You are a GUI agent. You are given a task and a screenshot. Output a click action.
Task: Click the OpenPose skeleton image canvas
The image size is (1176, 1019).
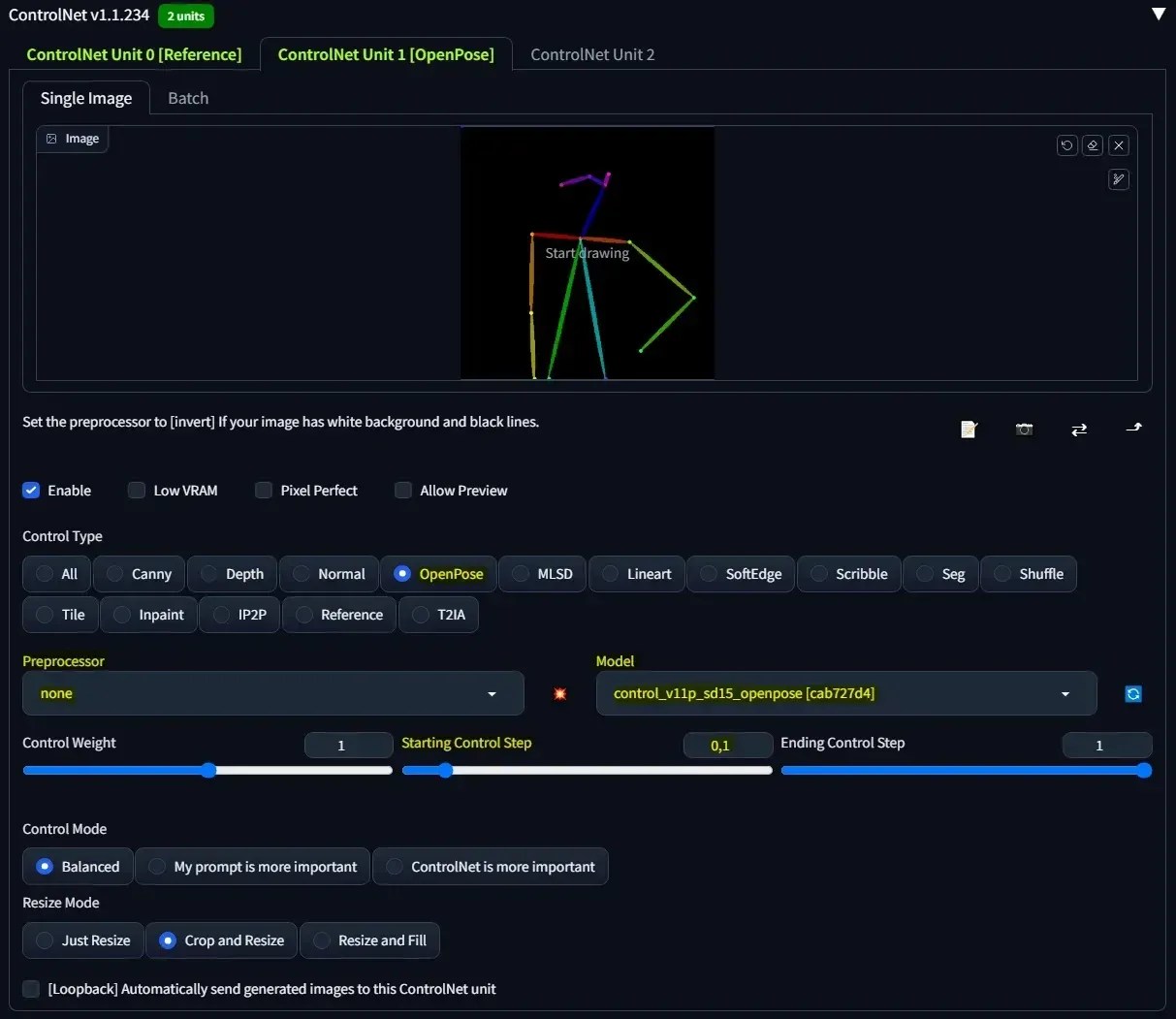(x=588, y=253)
